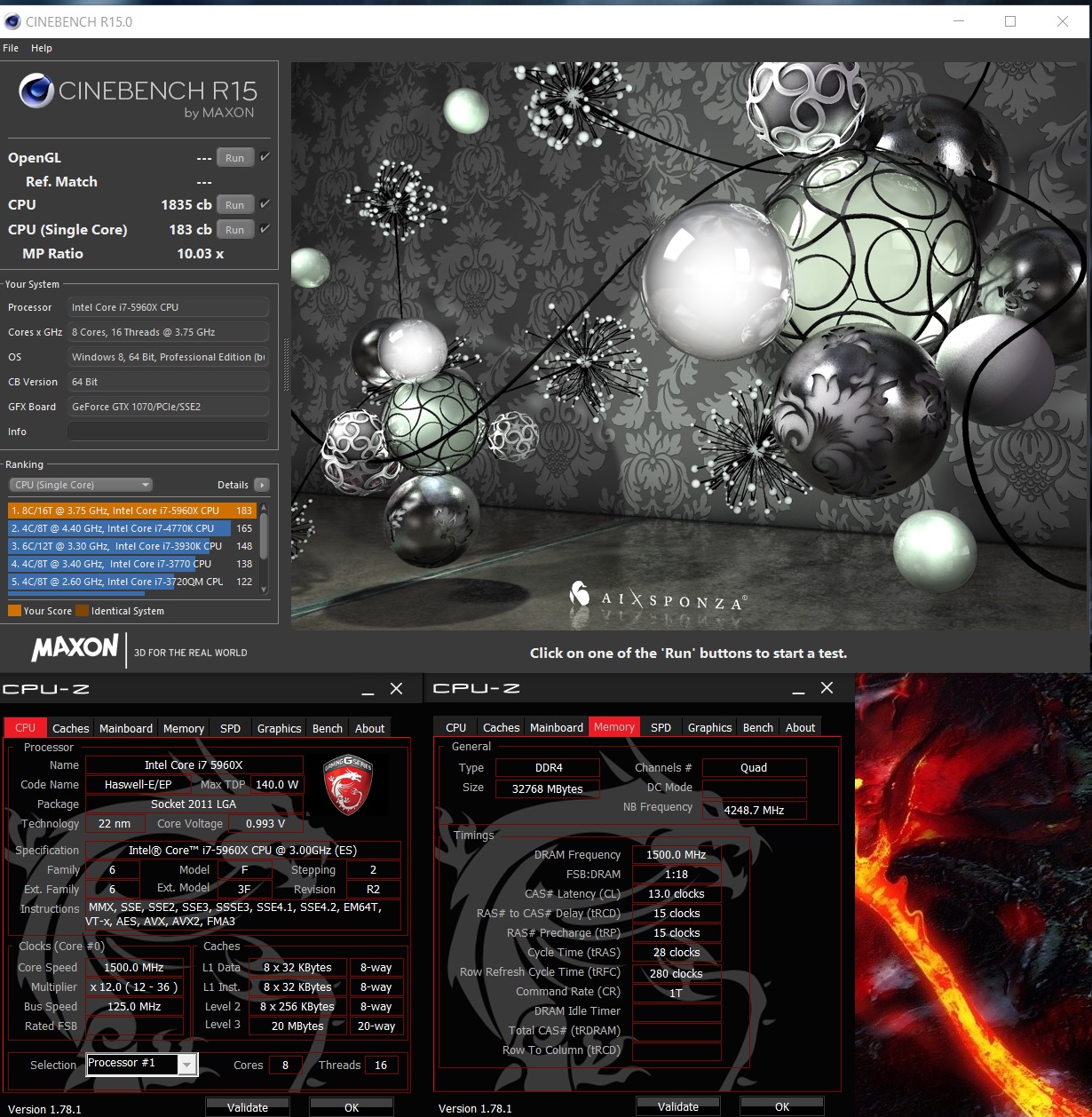Click the MP Ratio 10.03 x value

201,254
